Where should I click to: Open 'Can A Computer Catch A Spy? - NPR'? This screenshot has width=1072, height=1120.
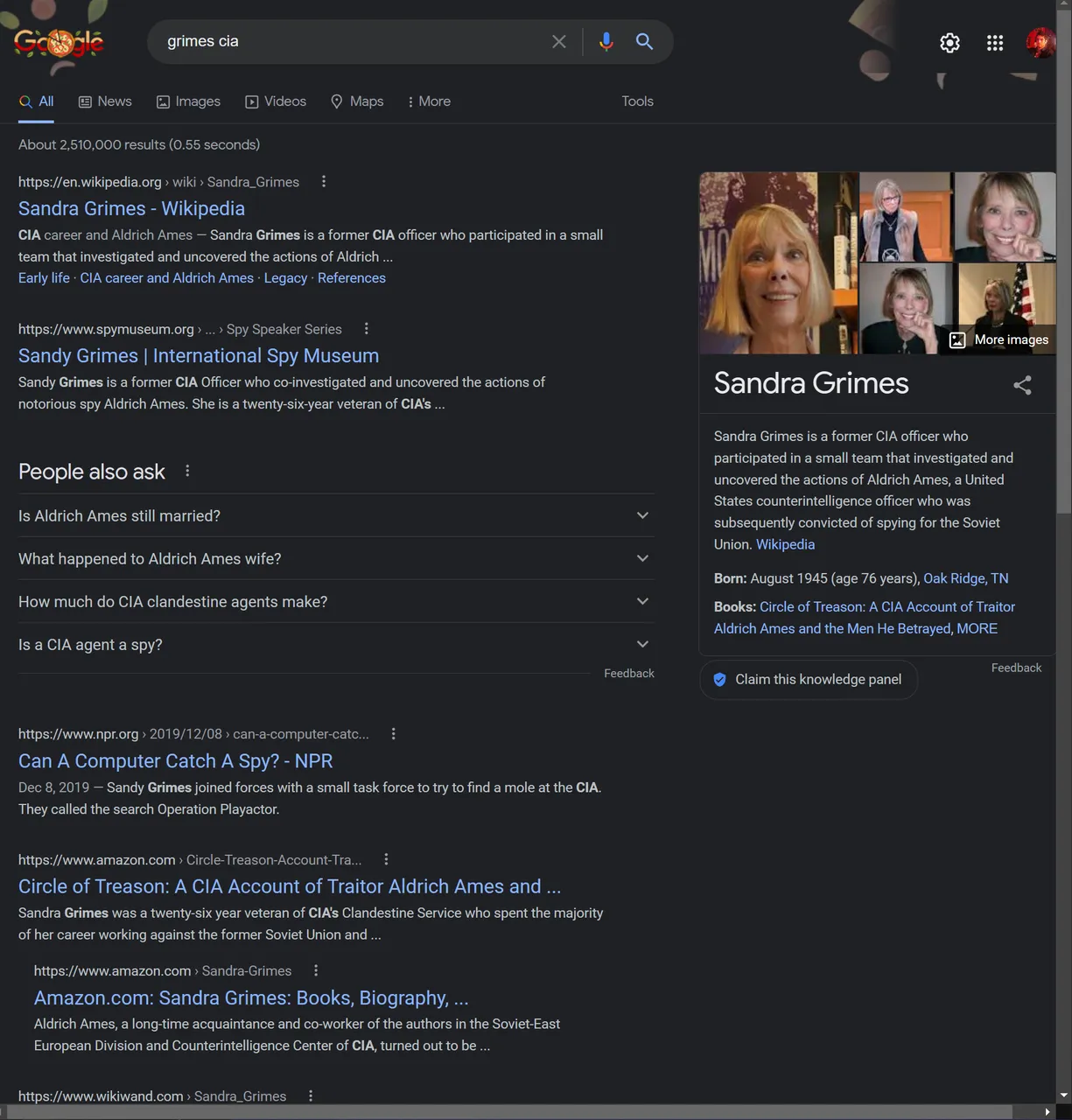point(175,760)
